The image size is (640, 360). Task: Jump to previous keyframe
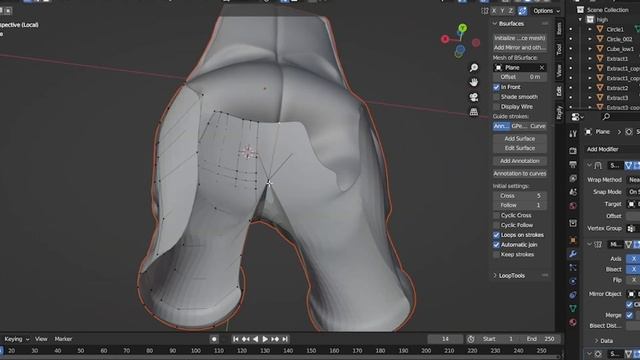pyautogui.click(x=245, y=339)
